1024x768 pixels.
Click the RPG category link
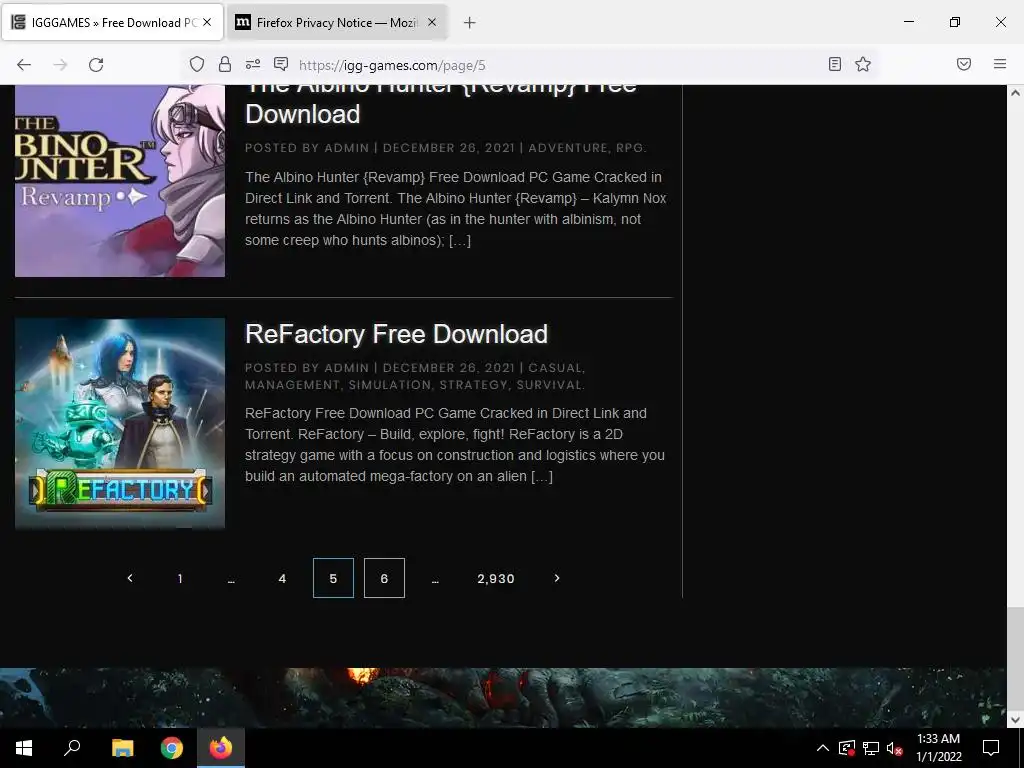click(x=630, y=148)
